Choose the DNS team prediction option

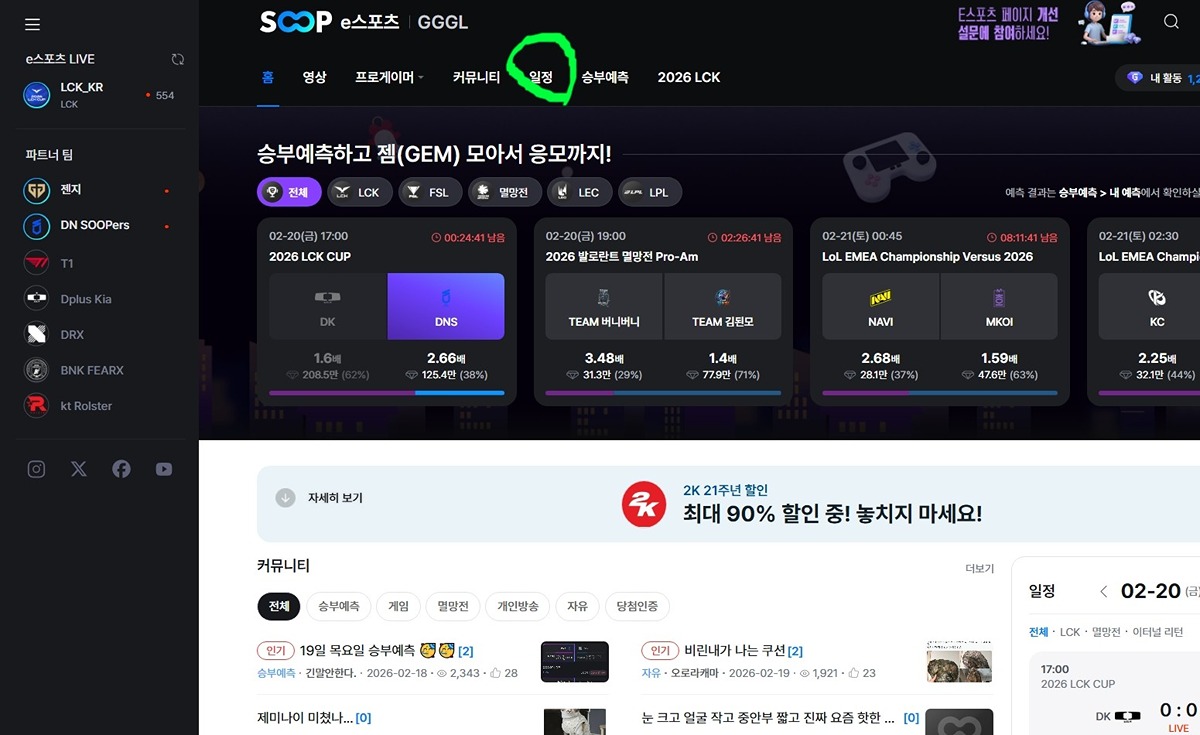tap(446, 307)
